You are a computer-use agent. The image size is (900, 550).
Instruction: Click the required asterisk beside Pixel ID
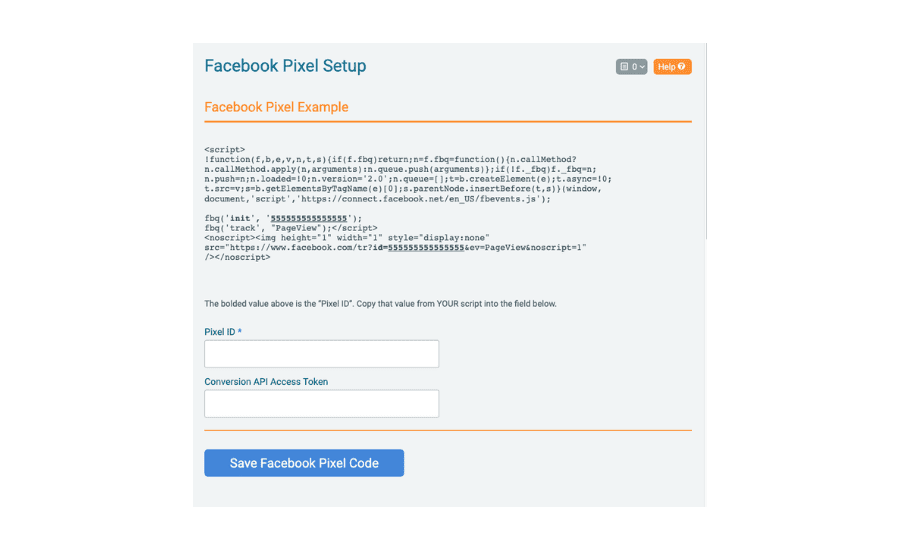239,331
